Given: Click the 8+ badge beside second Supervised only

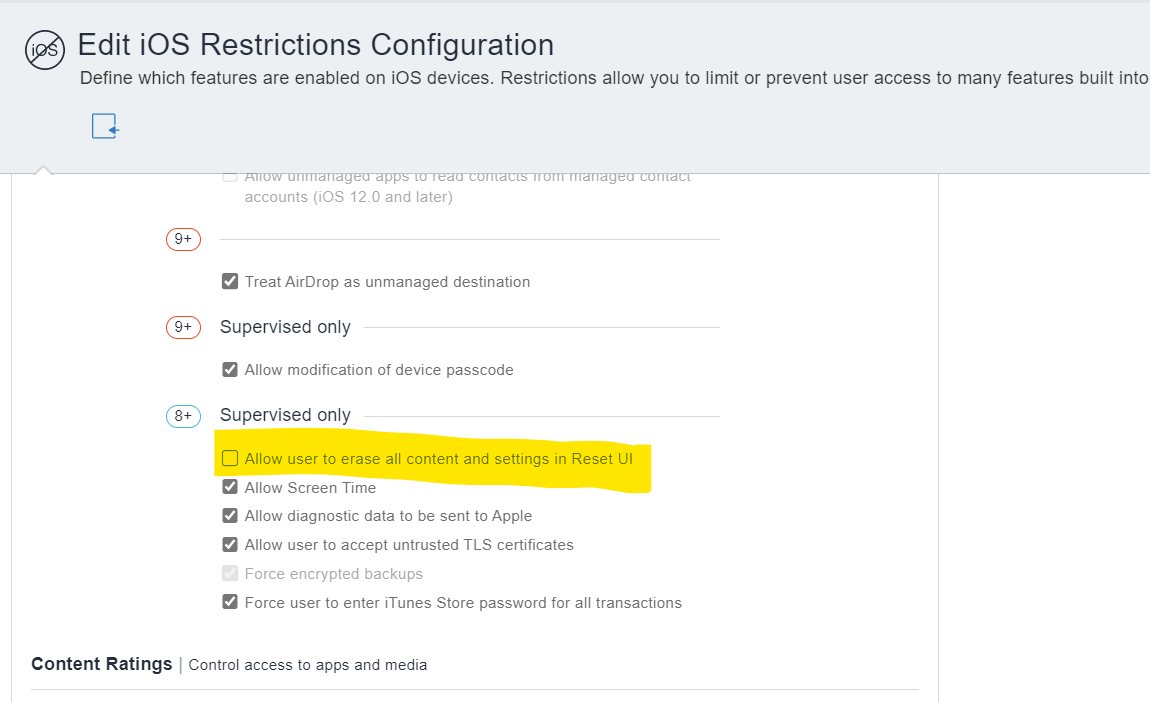Looking at the screenshot, I should [x=182, y=416].
